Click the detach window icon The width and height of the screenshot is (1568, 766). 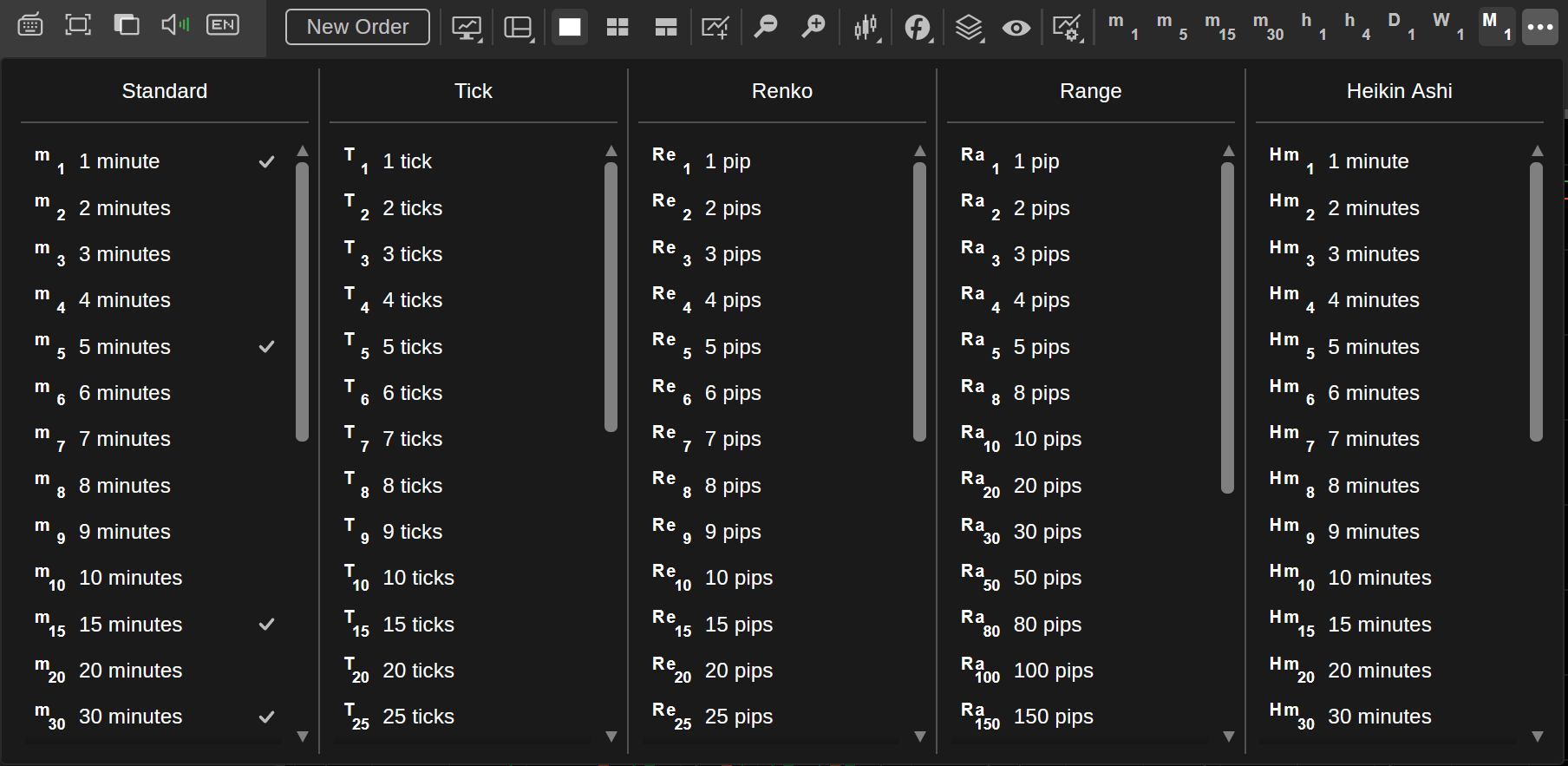pyautogui.click(x=127, y=25)
